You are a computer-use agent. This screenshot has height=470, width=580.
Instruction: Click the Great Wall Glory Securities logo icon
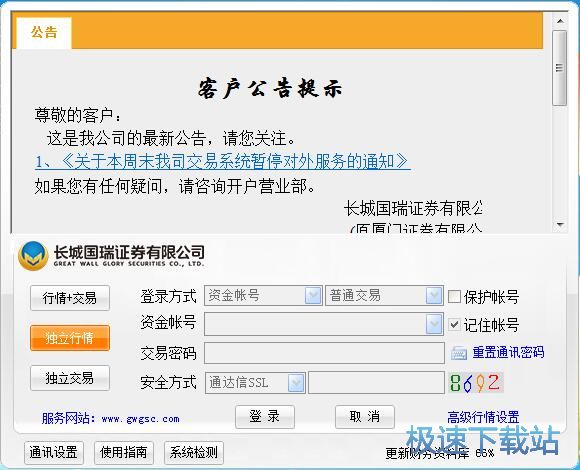tap(33, 256)
